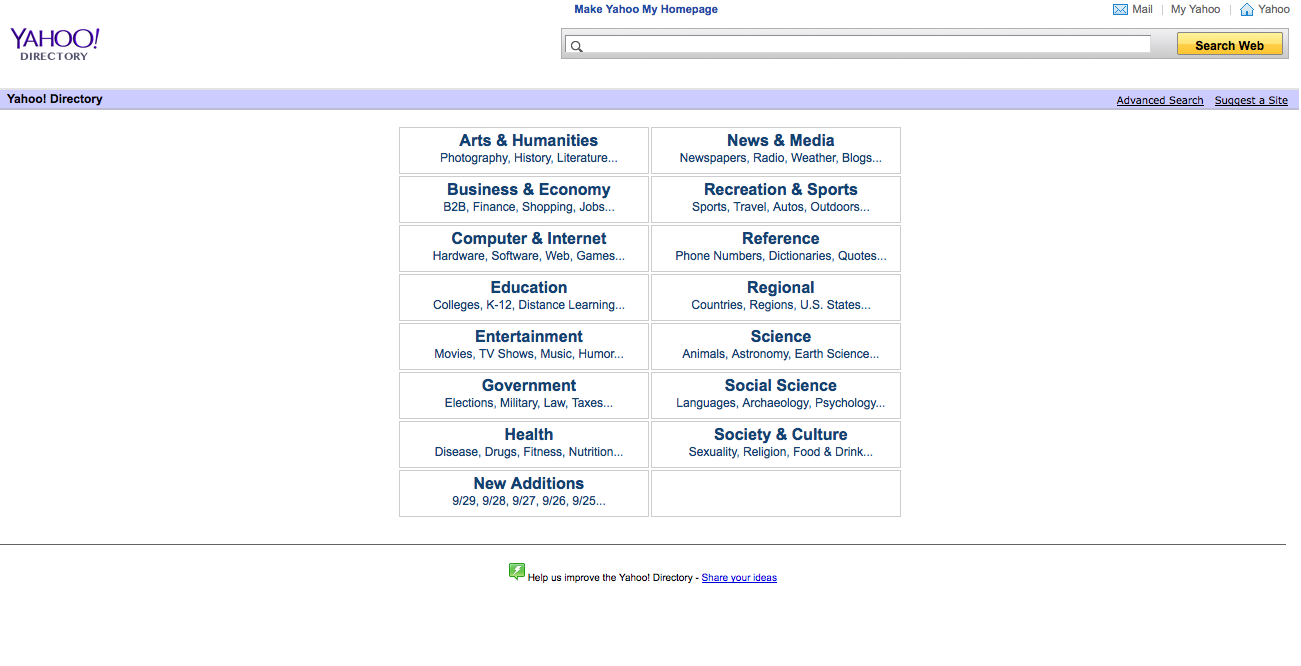Viewport: 1301px width, 666px height.
Task: Click the Hardware subcategory link
Action: tap(458, 256)
